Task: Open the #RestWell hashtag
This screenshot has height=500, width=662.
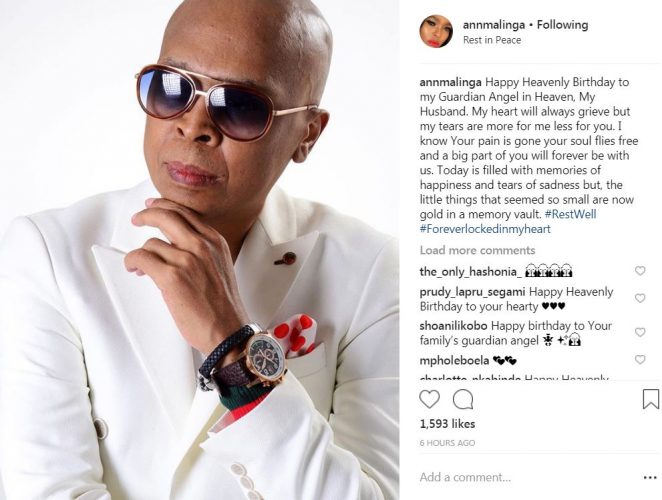Action: pos(570,214)
